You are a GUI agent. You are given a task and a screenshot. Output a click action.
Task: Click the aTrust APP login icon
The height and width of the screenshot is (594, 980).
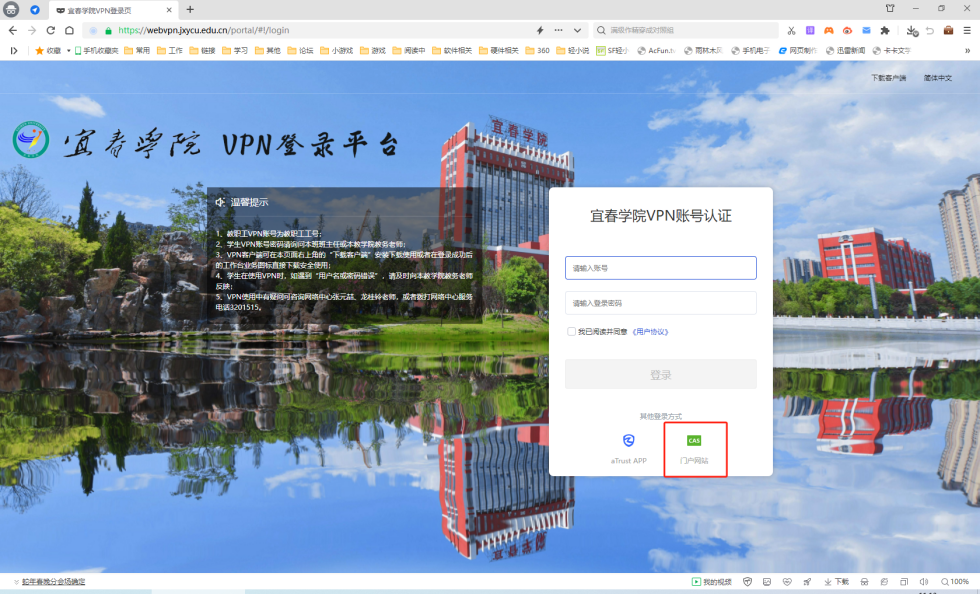coord(628,441)
